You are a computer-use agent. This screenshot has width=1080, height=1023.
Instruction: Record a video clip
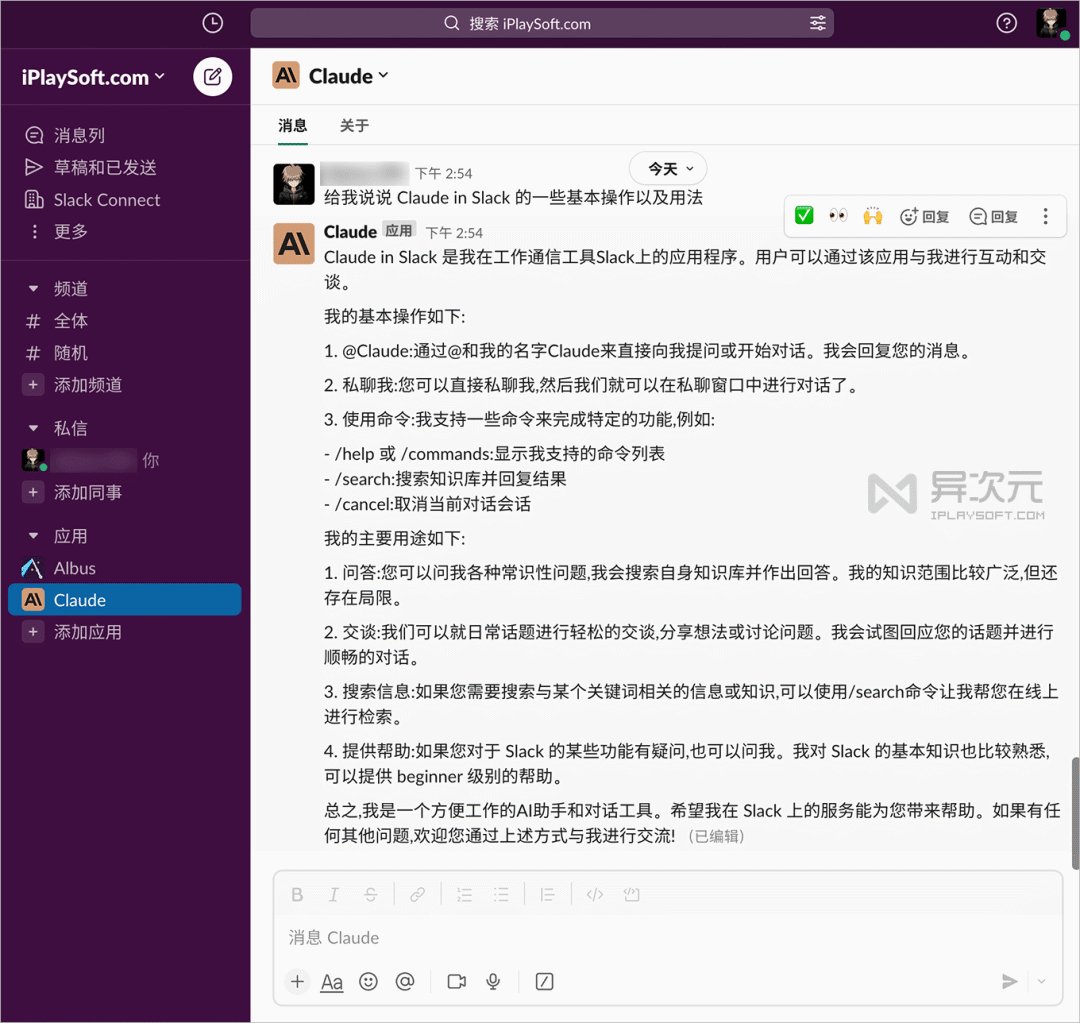coord(456,981)
